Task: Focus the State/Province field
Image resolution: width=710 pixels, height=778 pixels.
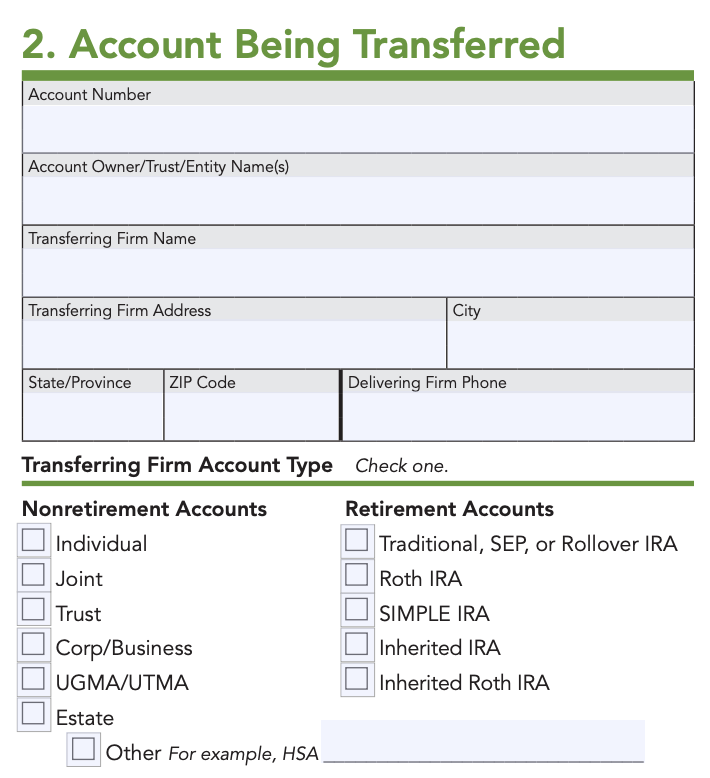Action: [93, 417]
